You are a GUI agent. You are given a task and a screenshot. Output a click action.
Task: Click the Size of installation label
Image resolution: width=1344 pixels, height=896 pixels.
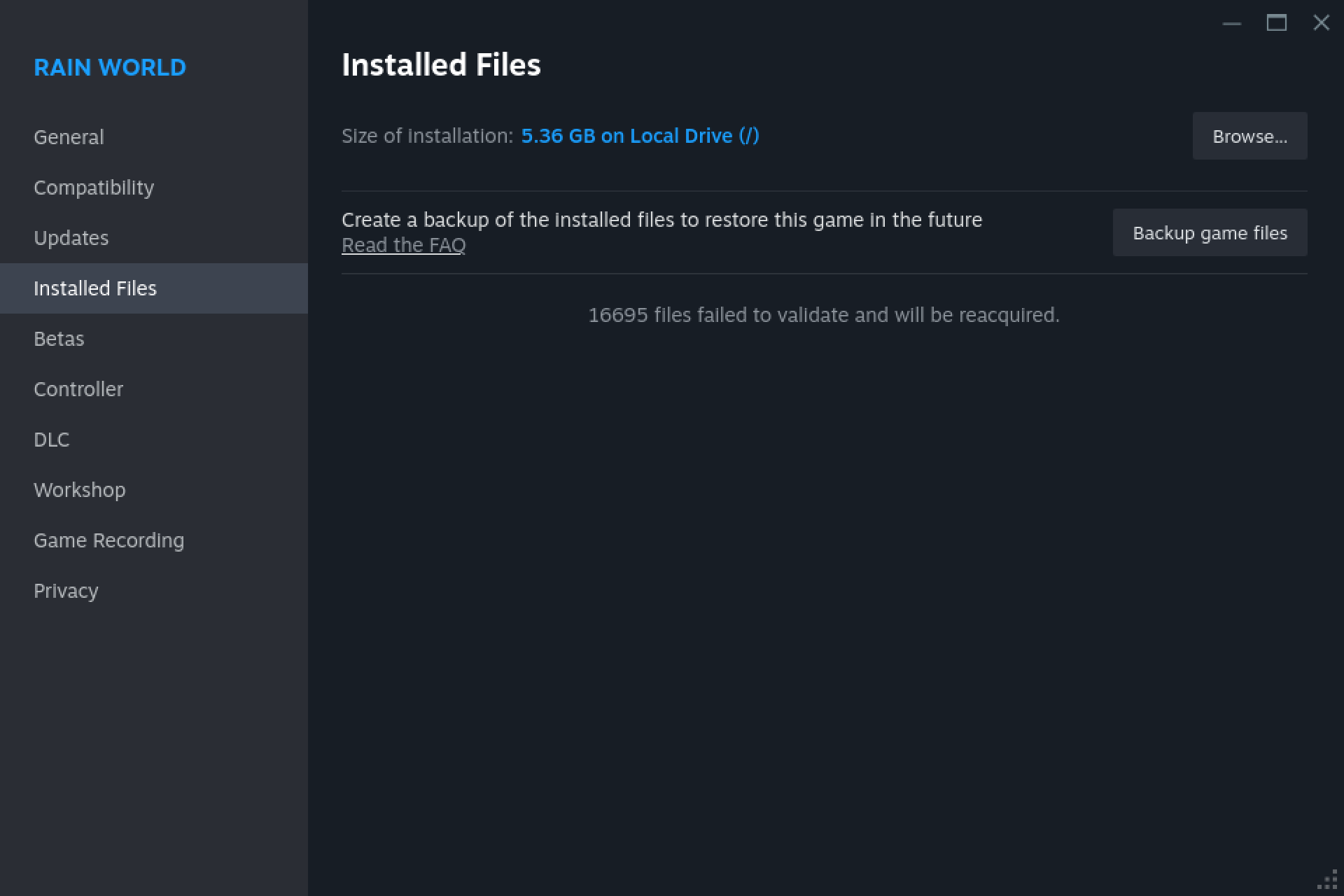click(427, 136)
